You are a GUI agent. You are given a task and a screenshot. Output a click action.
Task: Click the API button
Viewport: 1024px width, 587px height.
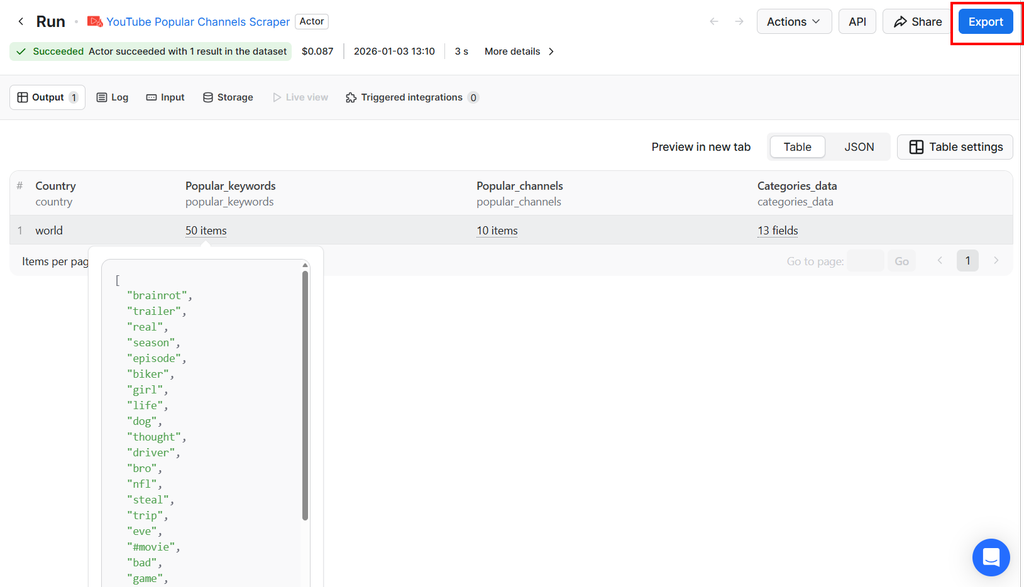click(x=857, y=22)
